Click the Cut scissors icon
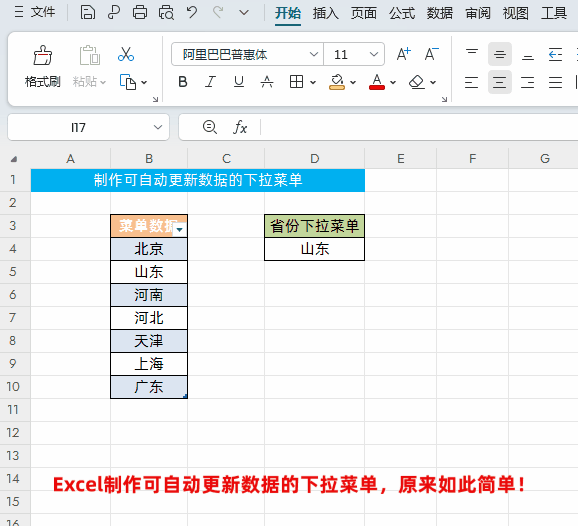The image size is (578, 526). click(126, 55)
